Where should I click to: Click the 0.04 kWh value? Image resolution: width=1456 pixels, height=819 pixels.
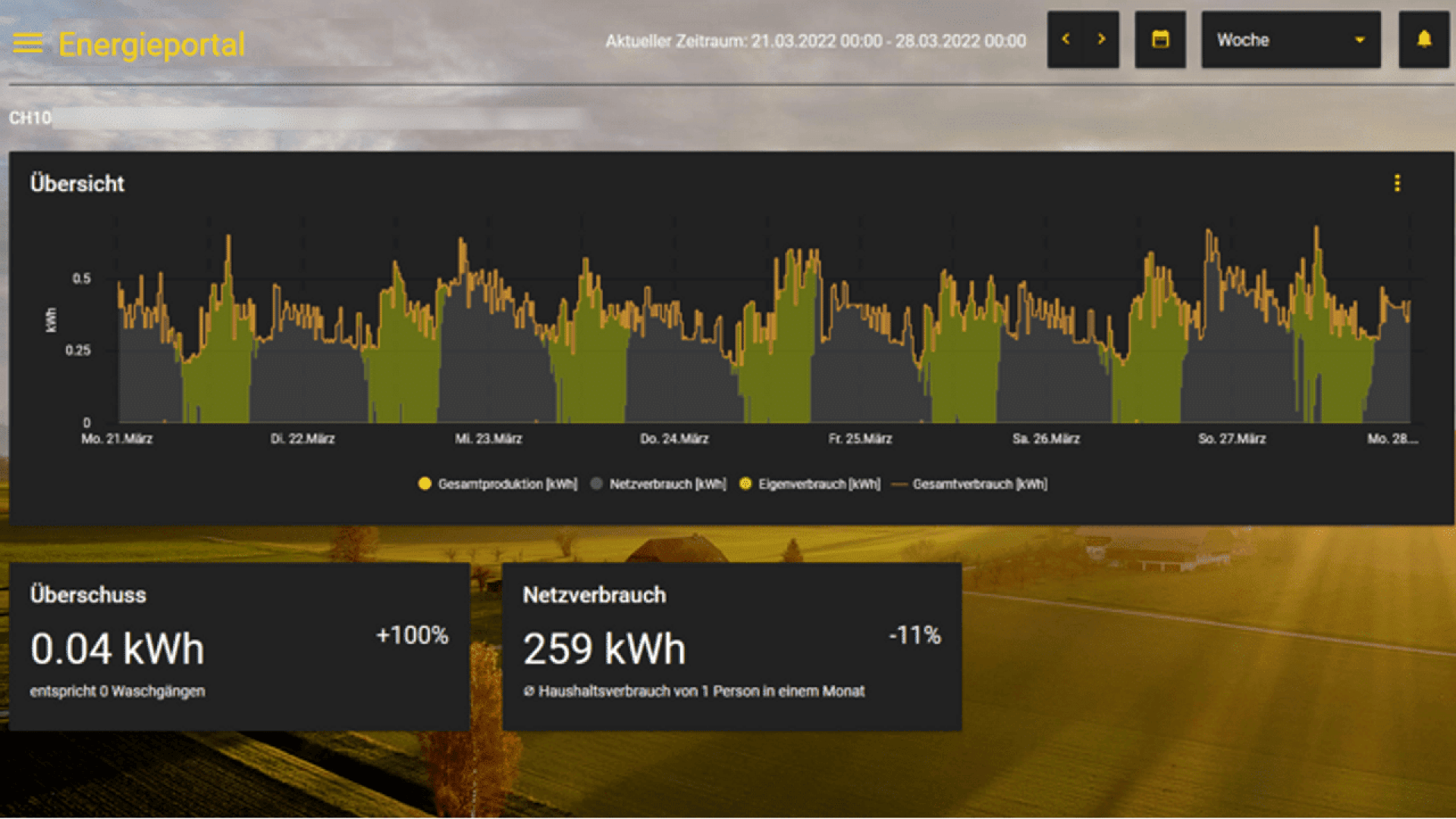click(118, 649)
